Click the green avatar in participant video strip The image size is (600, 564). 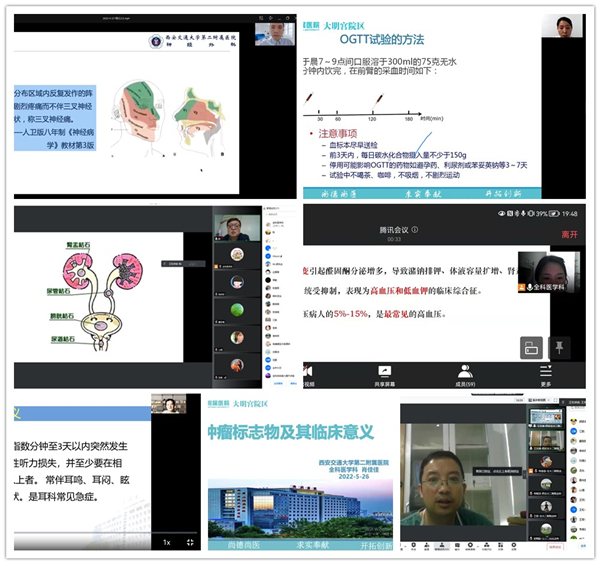click(x=236, y=310)
